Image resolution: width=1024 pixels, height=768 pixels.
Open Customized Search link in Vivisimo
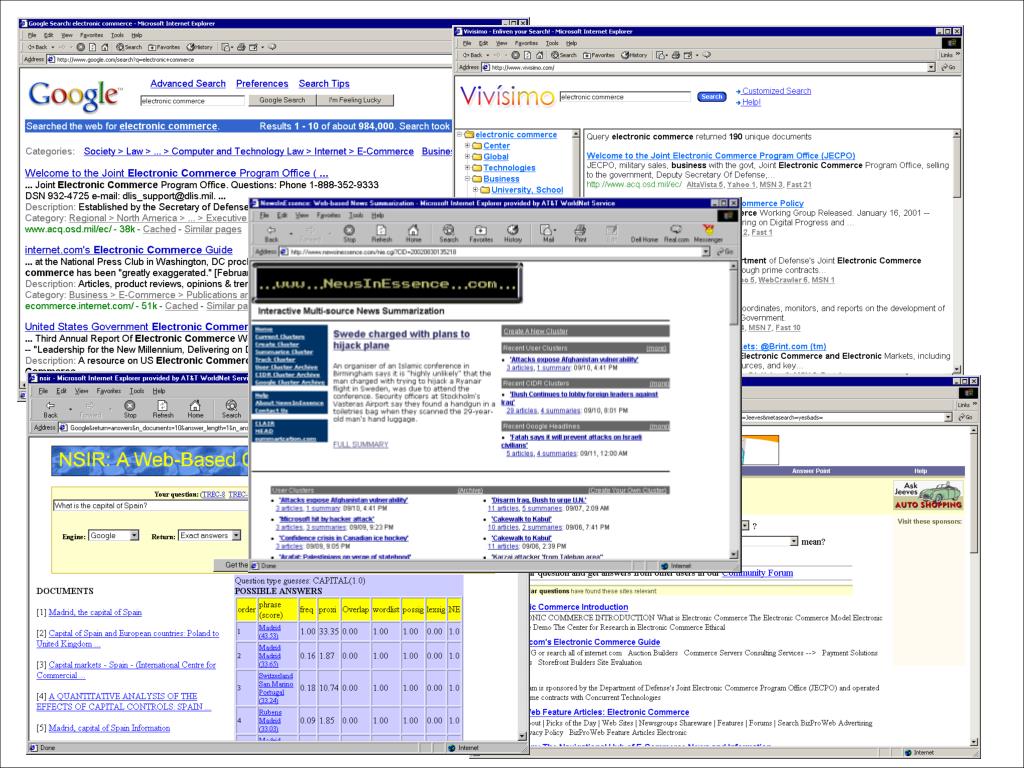click(x=776, y=91)
